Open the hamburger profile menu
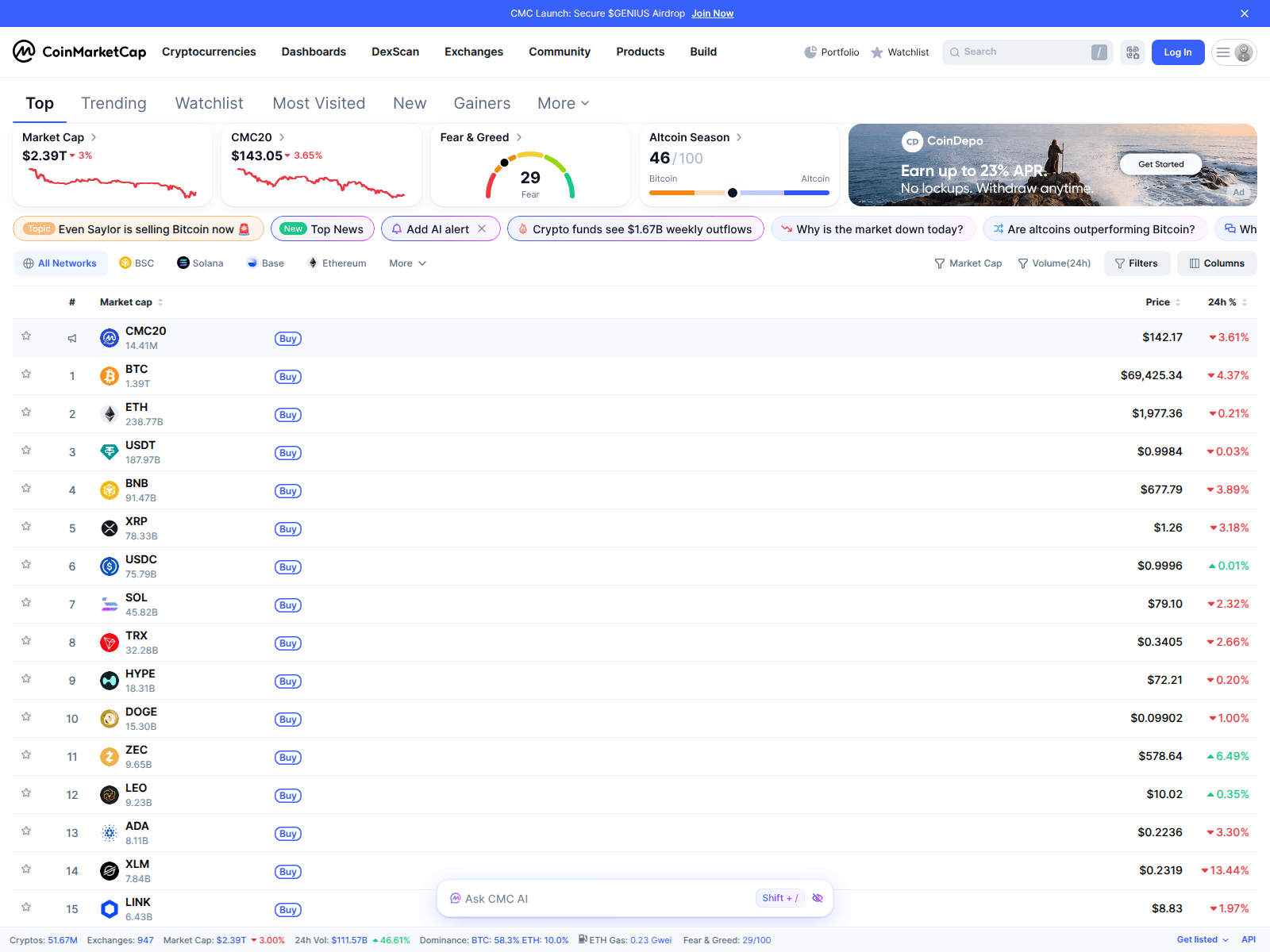This screenshot has height=952, width=1270. click(x=1233, y=52)
